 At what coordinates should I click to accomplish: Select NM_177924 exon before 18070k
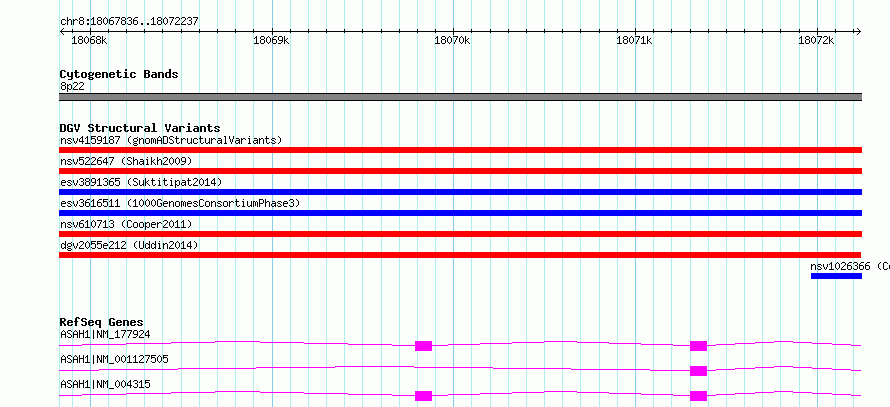[423, 346]
